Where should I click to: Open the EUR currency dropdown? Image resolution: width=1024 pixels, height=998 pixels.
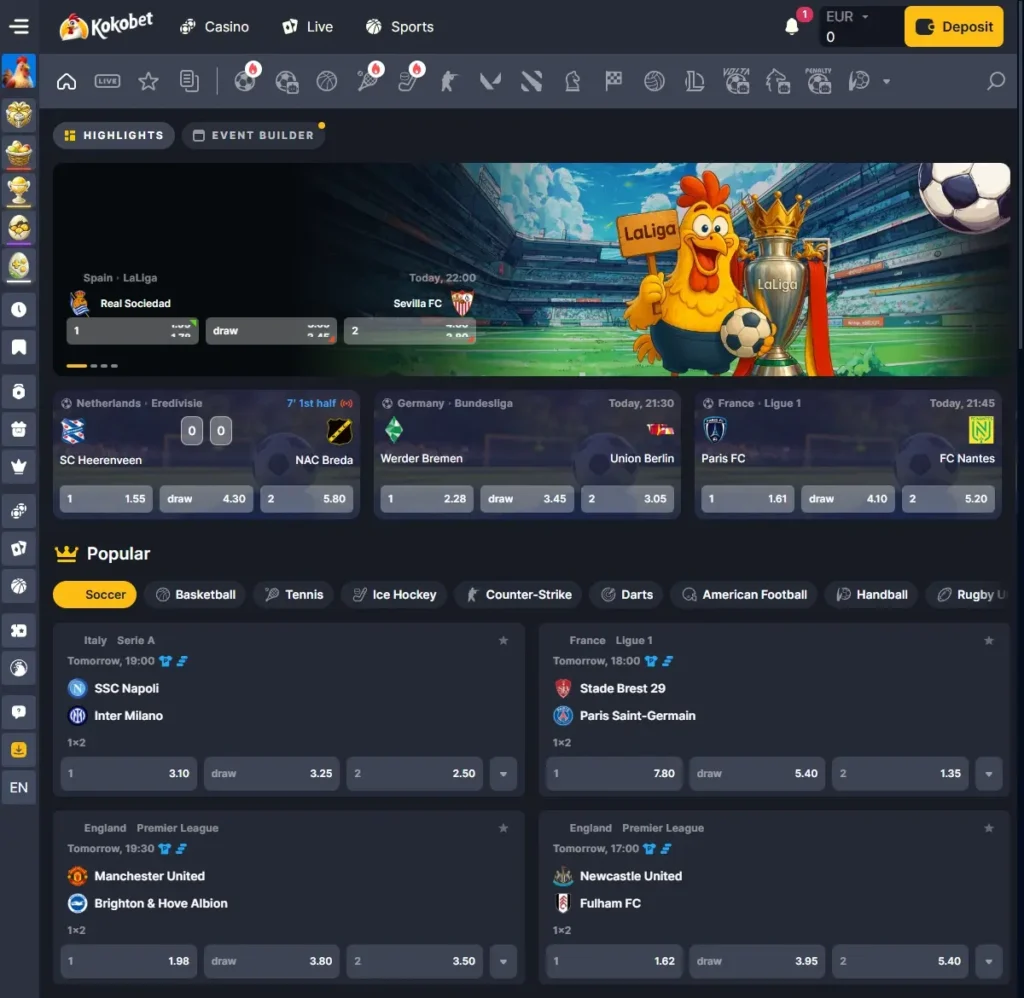point(848,16)
